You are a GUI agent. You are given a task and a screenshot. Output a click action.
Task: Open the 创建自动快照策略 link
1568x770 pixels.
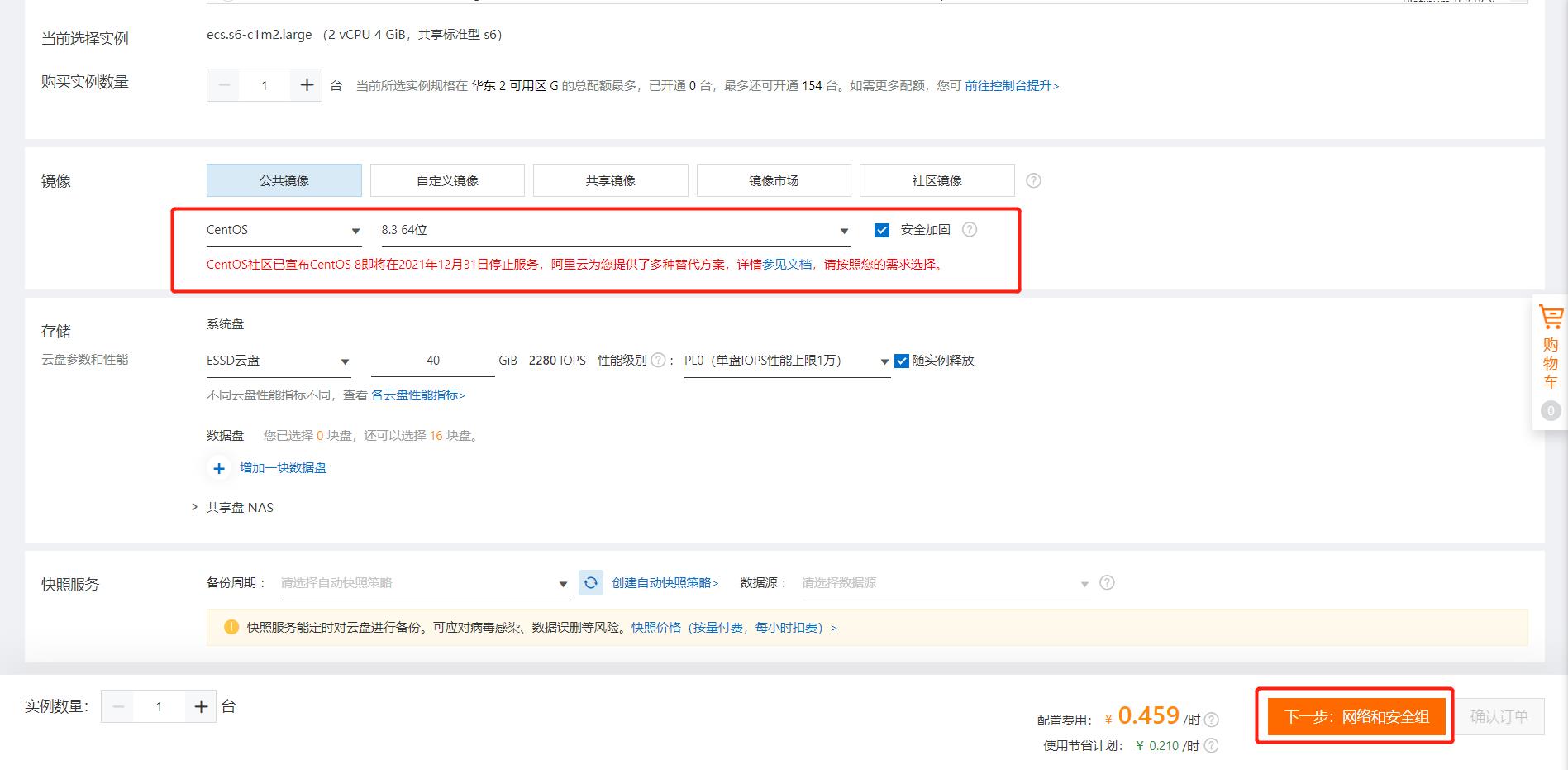click(x=665, y=583)
